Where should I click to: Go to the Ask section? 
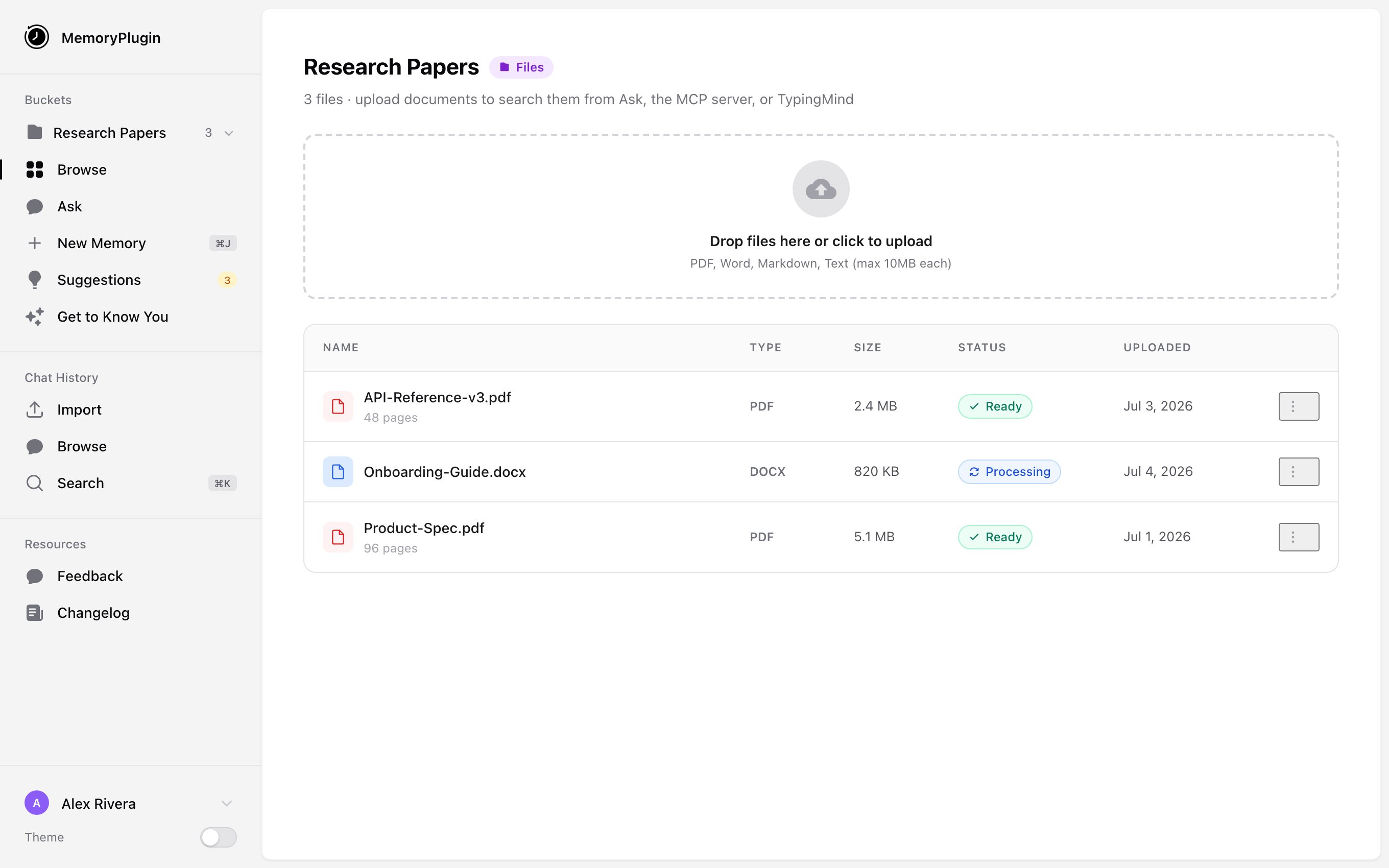coord(131,206)
